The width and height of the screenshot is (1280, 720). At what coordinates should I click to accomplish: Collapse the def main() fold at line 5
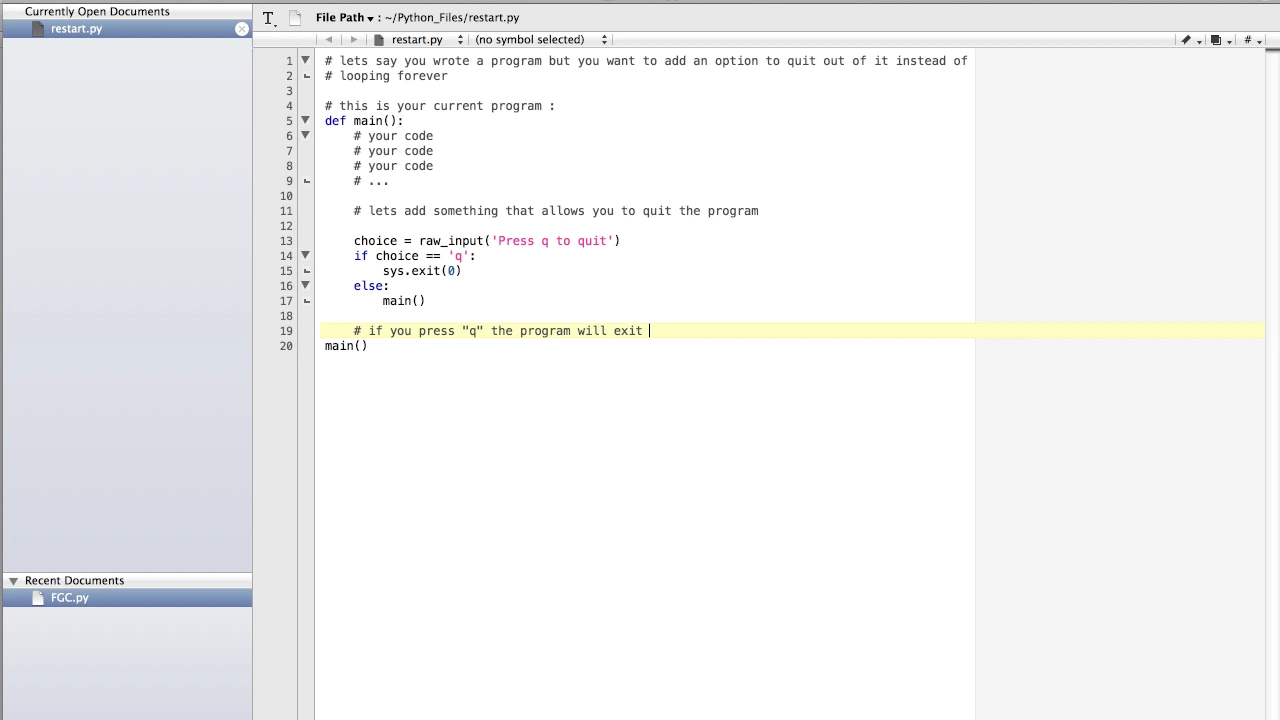(x=306, y=120)
